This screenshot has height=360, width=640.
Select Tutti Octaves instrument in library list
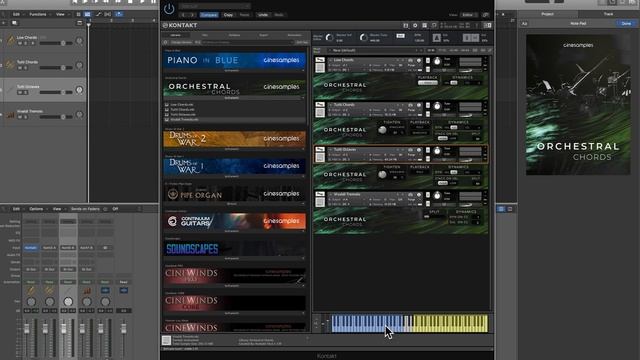pos(182,115)
